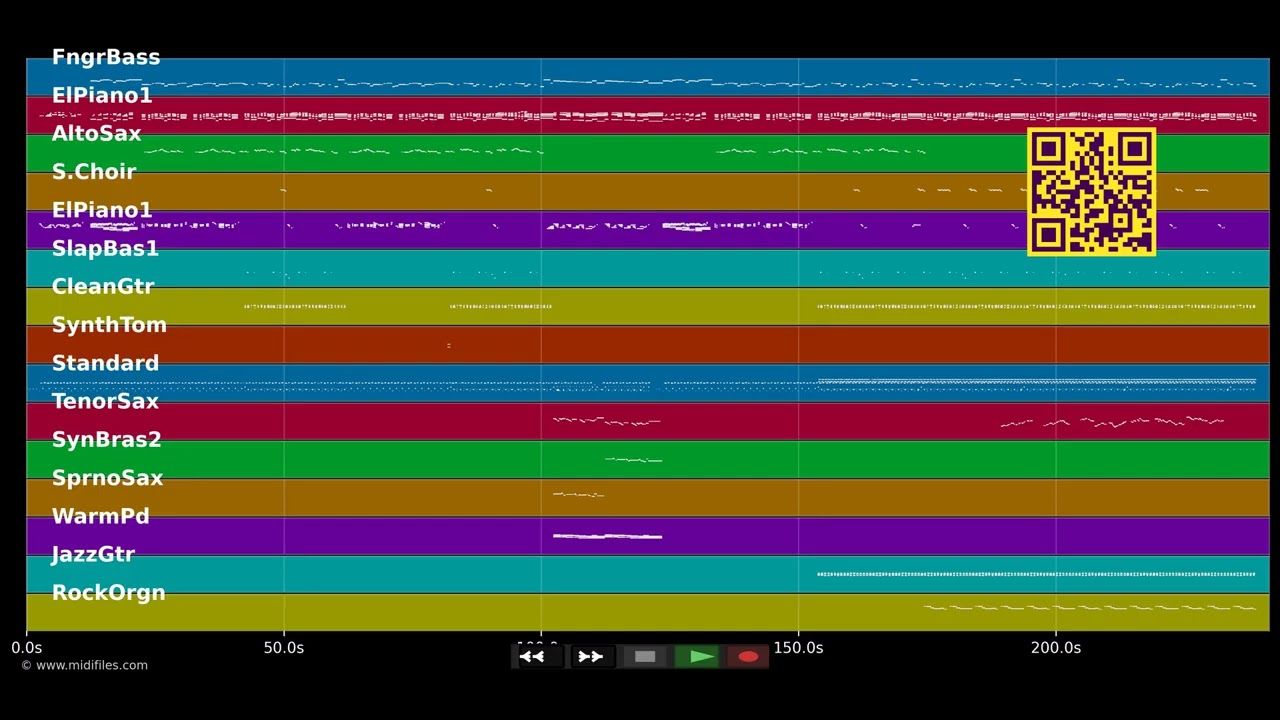Select the SynthTom track label

click(109, 325)
